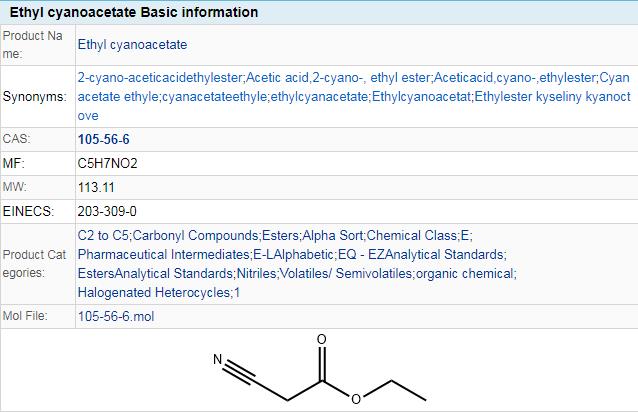Screen dimensions: 638x412
Task: Click the EINECS number 203-309-0
Action: tap(107, 212)
